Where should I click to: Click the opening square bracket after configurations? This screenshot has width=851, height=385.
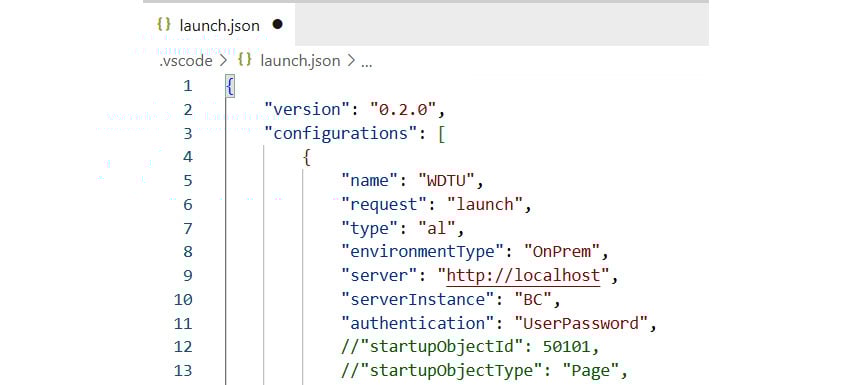(x=442, y=134)
